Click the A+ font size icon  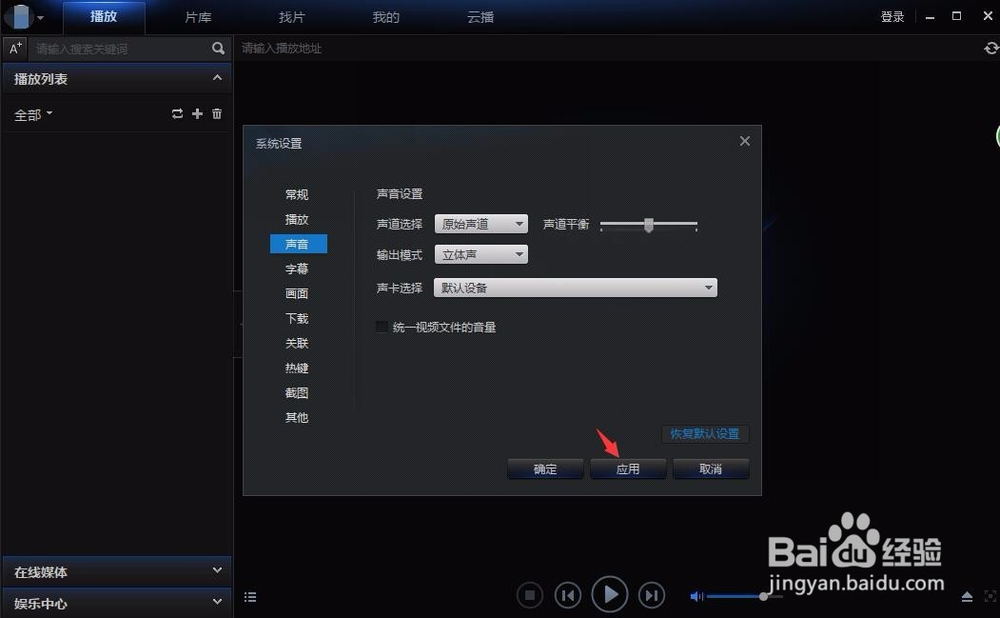point(15,48)
